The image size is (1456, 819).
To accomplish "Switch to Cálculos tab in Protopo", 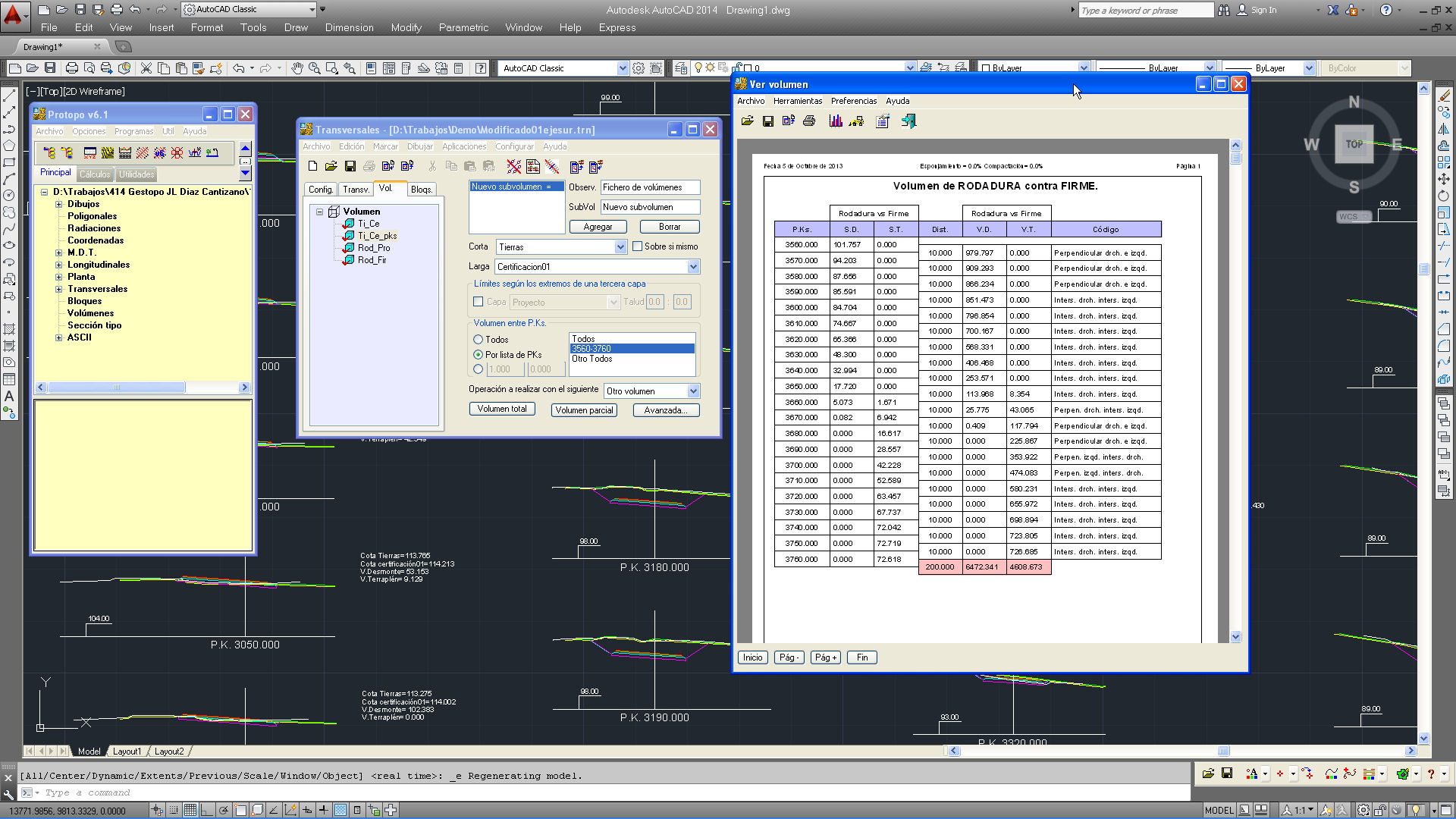I will [x=95, y=174].
